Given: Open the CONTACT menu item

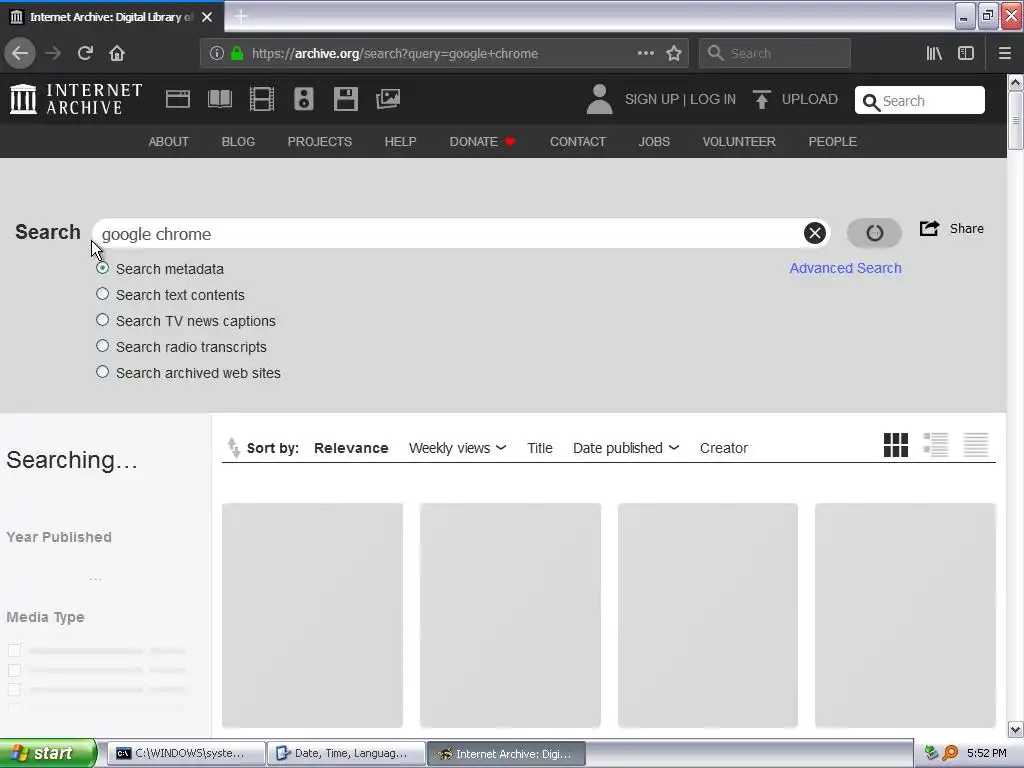Looking at the screenshot, I should tap(578, 142).
